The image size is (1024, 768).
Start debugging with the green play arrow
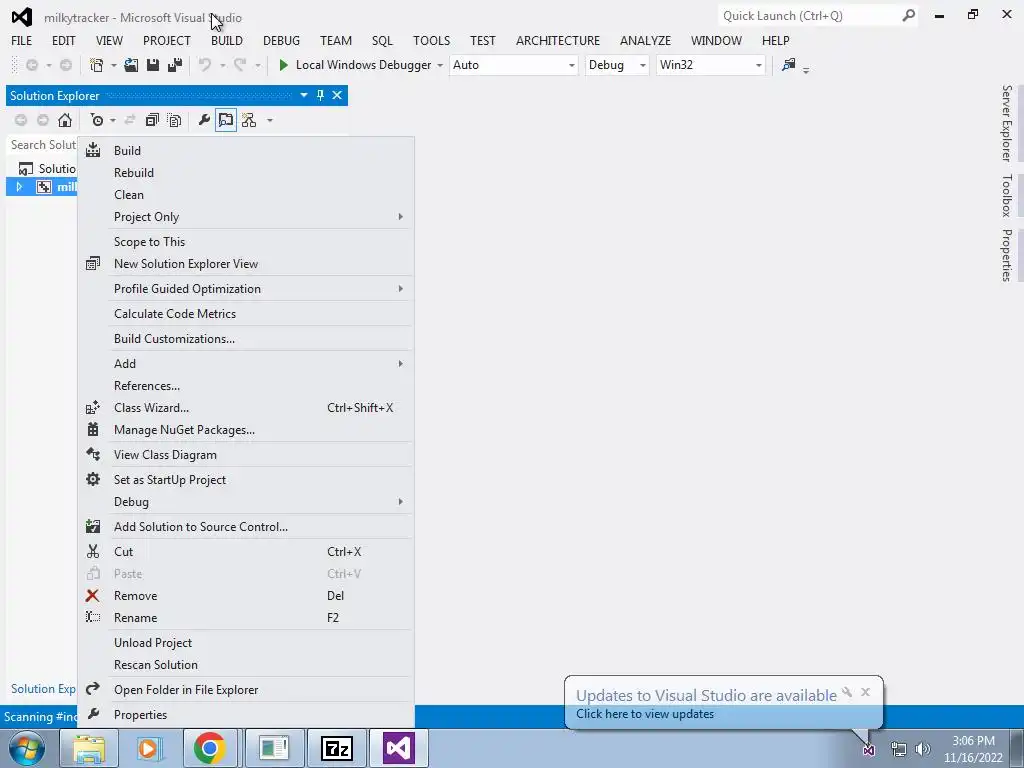point(283,65)
